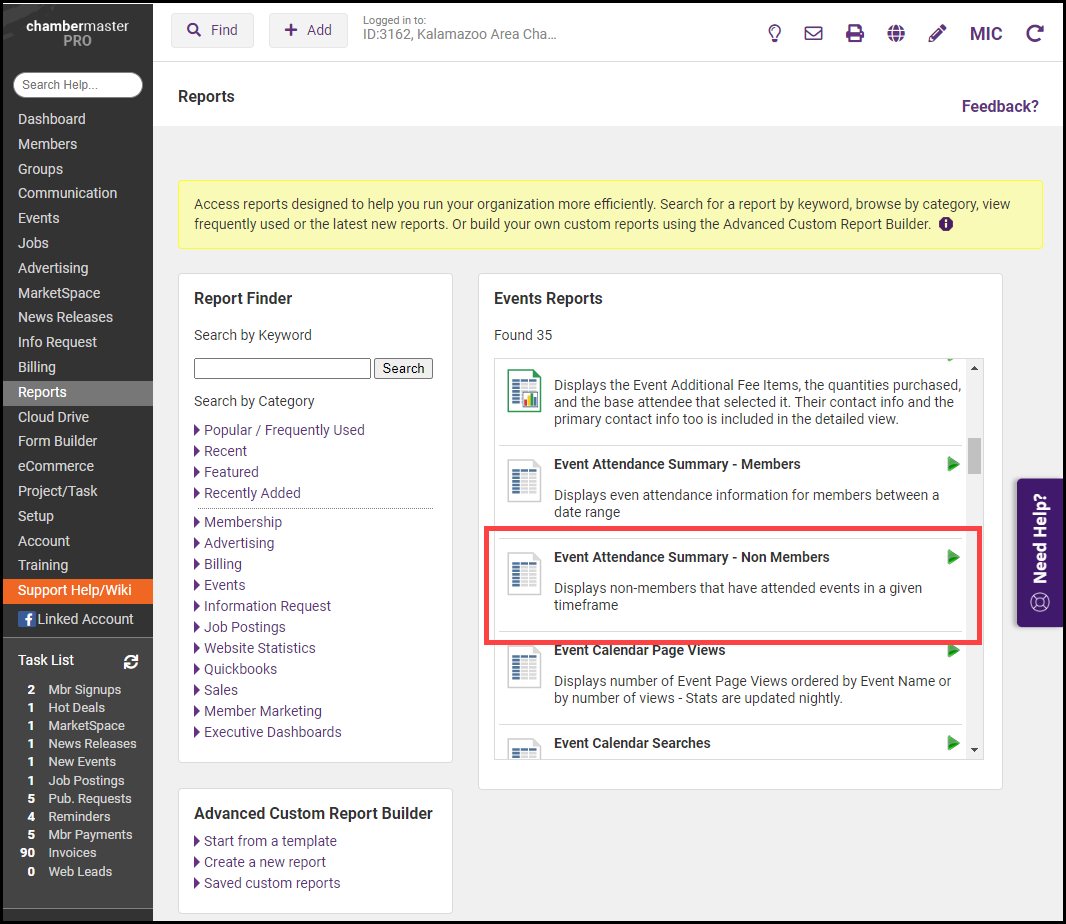Click the lightbulb icon in top toolbar
Screen dimensions: 1066x924
[774, 33]
